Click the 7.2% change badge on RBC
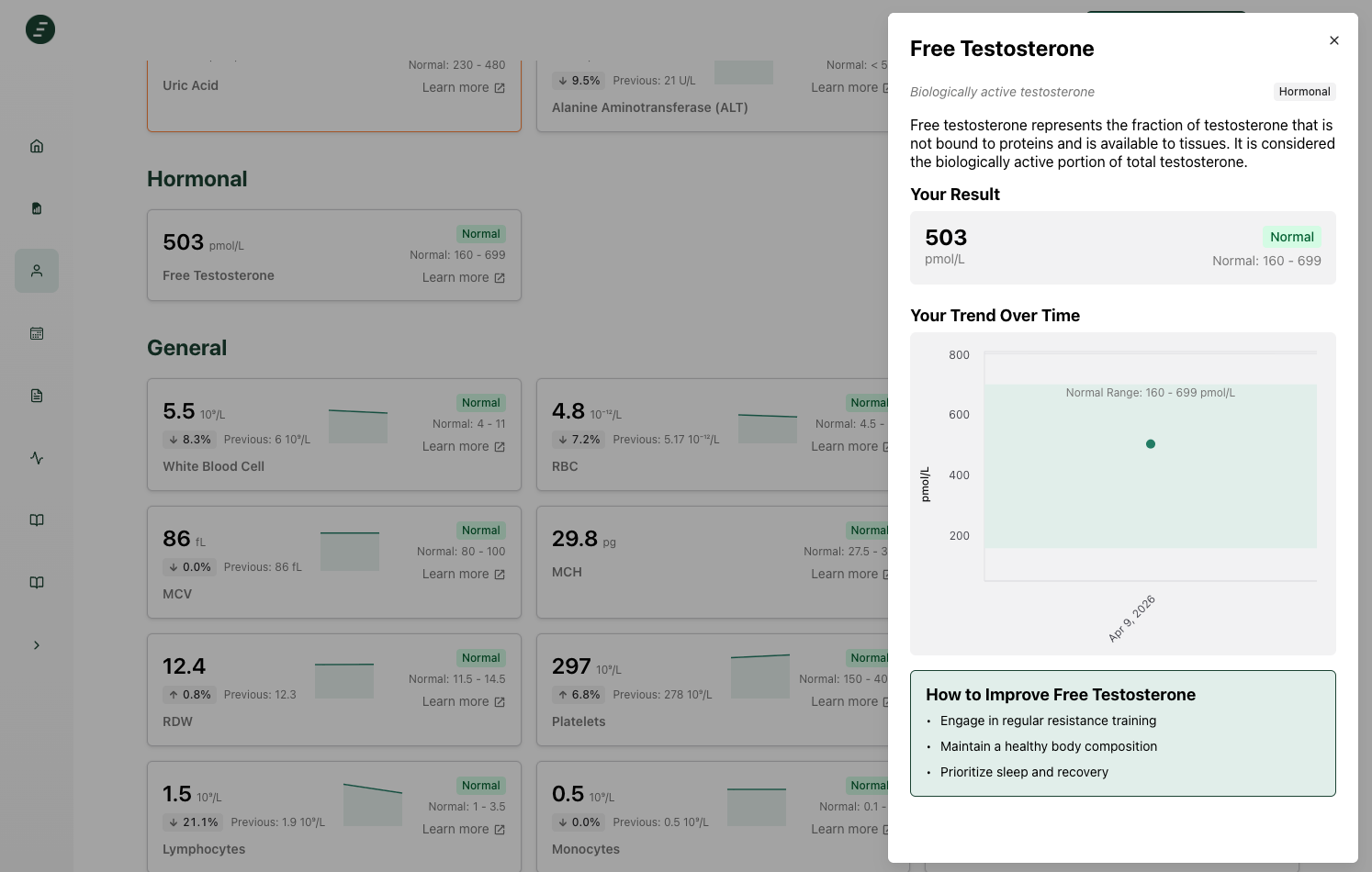This screenshot has width=1372, height=872. (x=579, y=440)
